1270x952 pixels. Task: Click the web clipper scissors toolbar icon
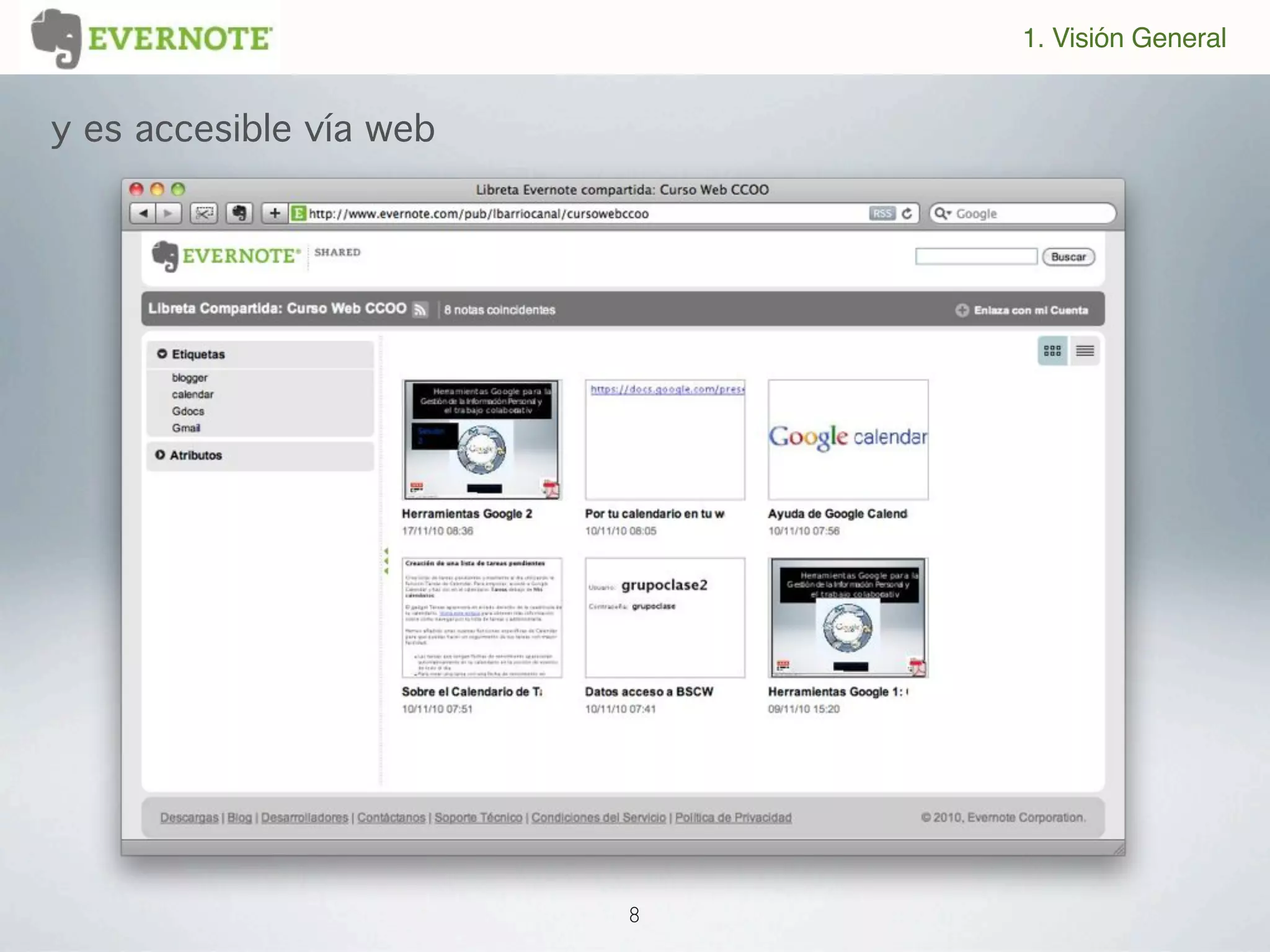click(203, 214)
